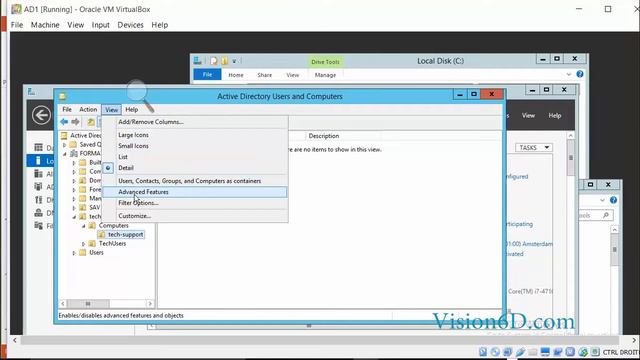Viewport: 640px width, 360px height.
Task: Expand the TechUsers tree node
Action: coord(84,244)
